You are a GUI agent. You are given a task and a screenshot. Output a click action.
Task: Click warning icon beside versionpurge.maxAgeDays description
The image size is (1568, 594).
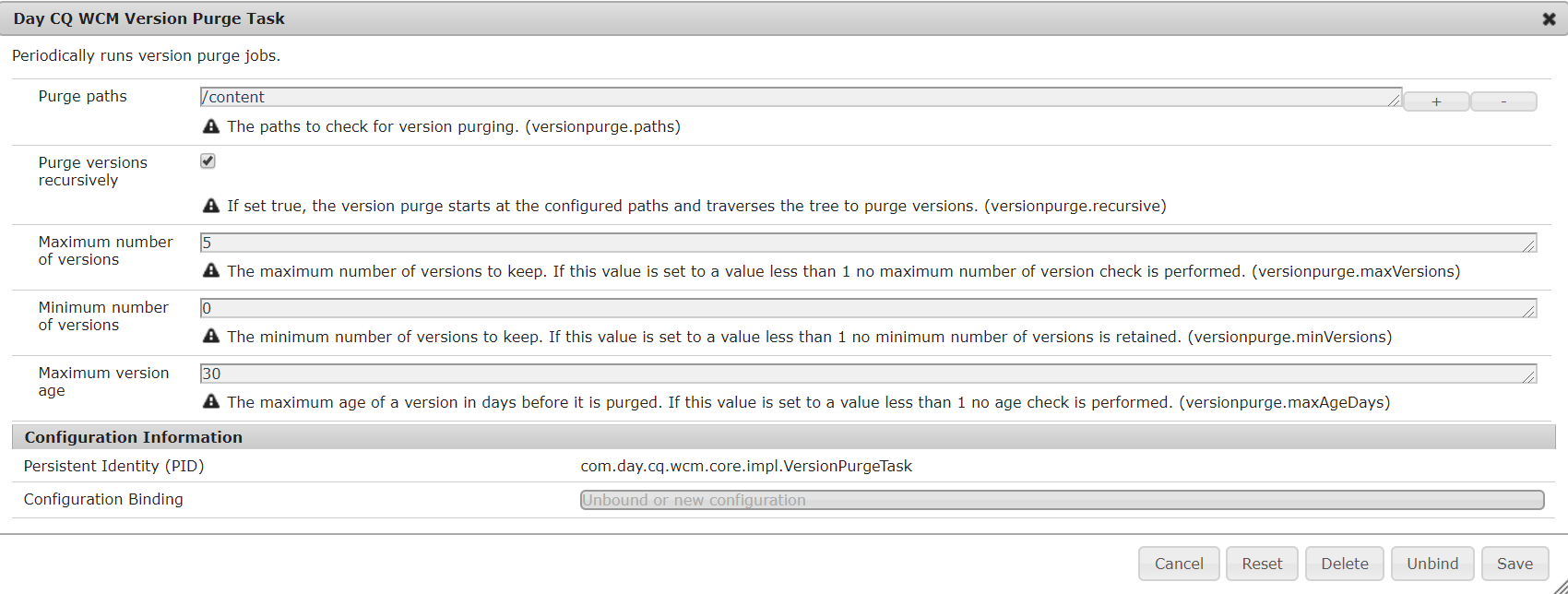211,402
